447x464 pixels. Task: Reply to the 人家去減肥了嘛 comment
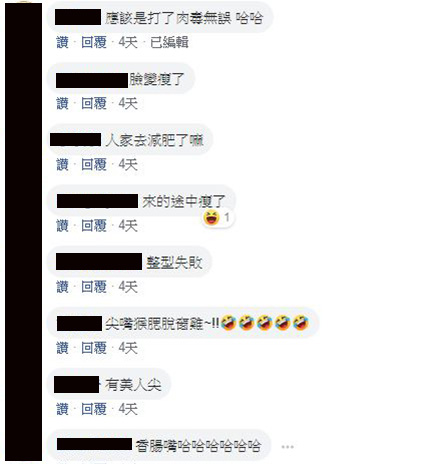coord(94,165)
